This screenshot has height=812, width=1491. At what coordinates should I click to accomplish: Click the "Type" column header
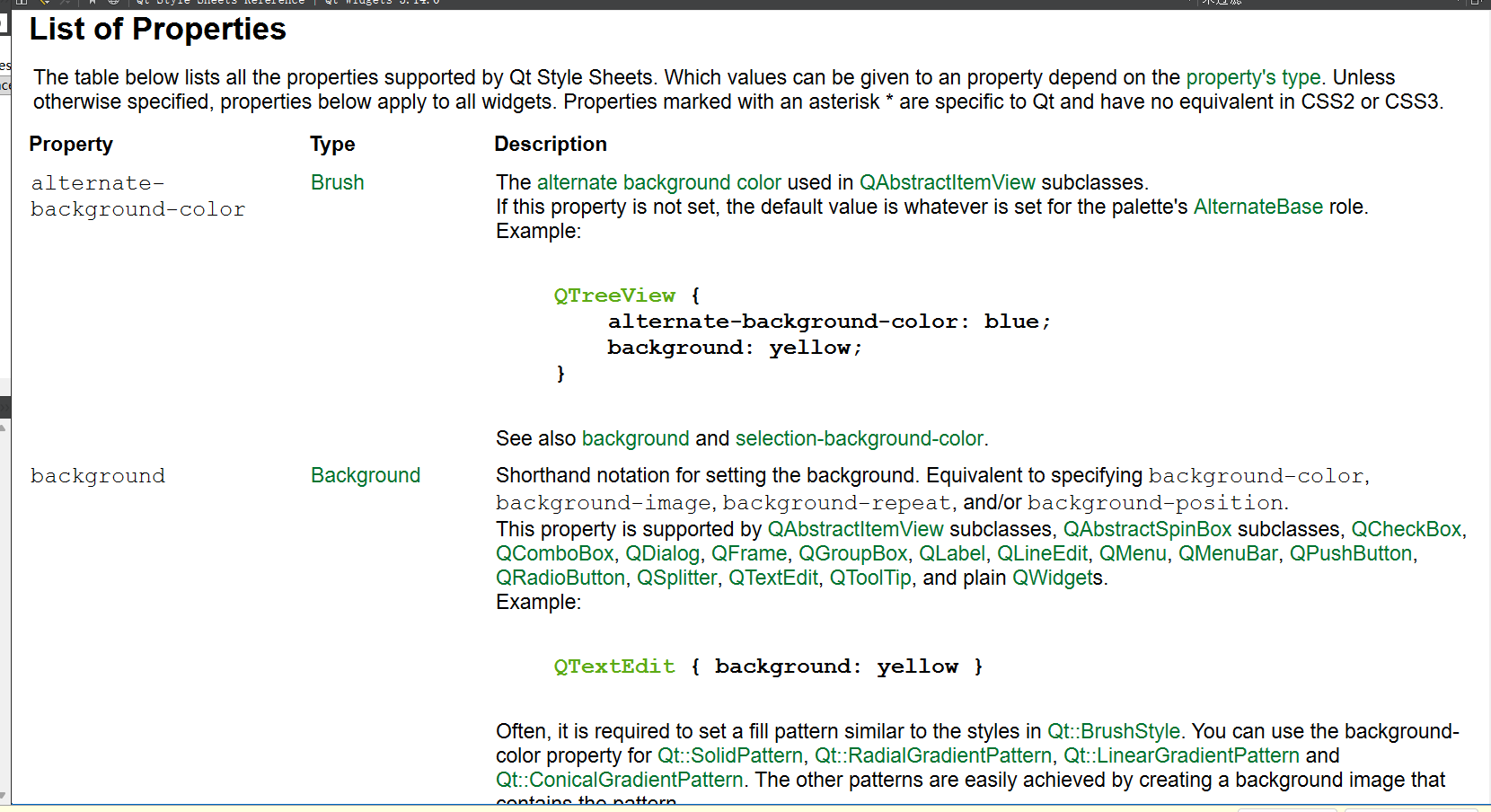pos(332,144)
